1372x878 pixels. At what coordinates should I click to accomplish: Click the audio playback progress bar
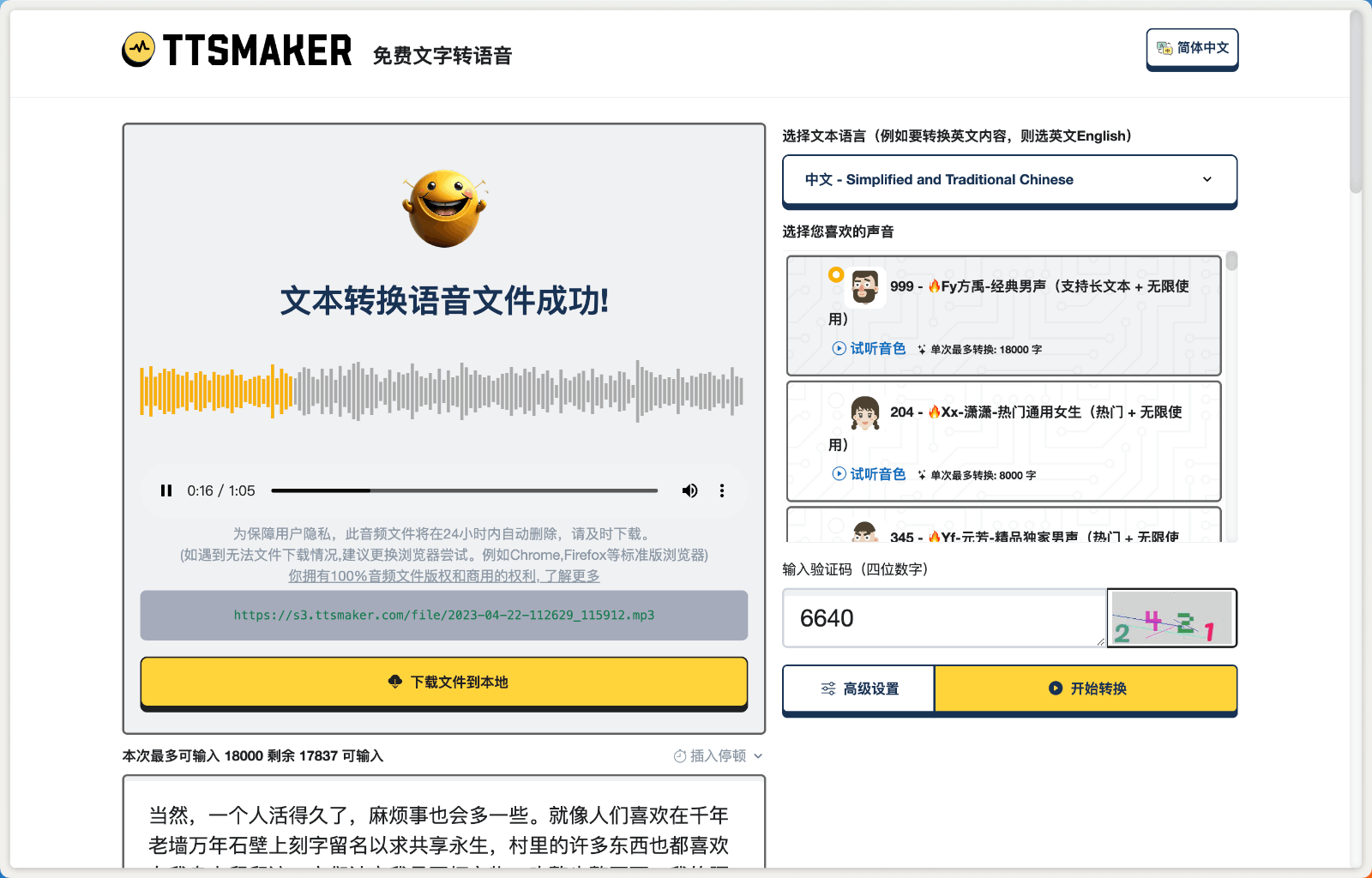(463, 490)
